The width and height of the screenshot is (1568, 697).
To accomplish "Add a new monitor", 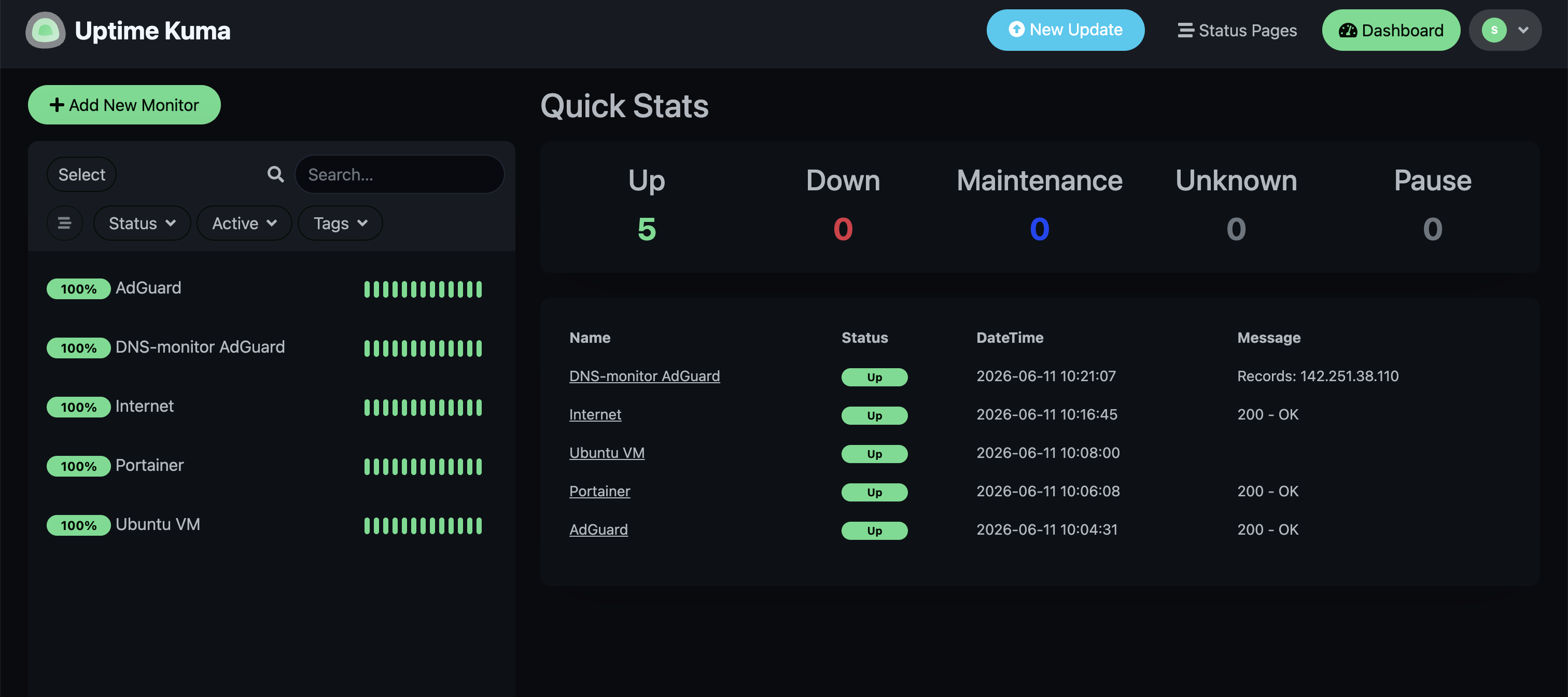I will pyautogui.click(x=124, y=105).
